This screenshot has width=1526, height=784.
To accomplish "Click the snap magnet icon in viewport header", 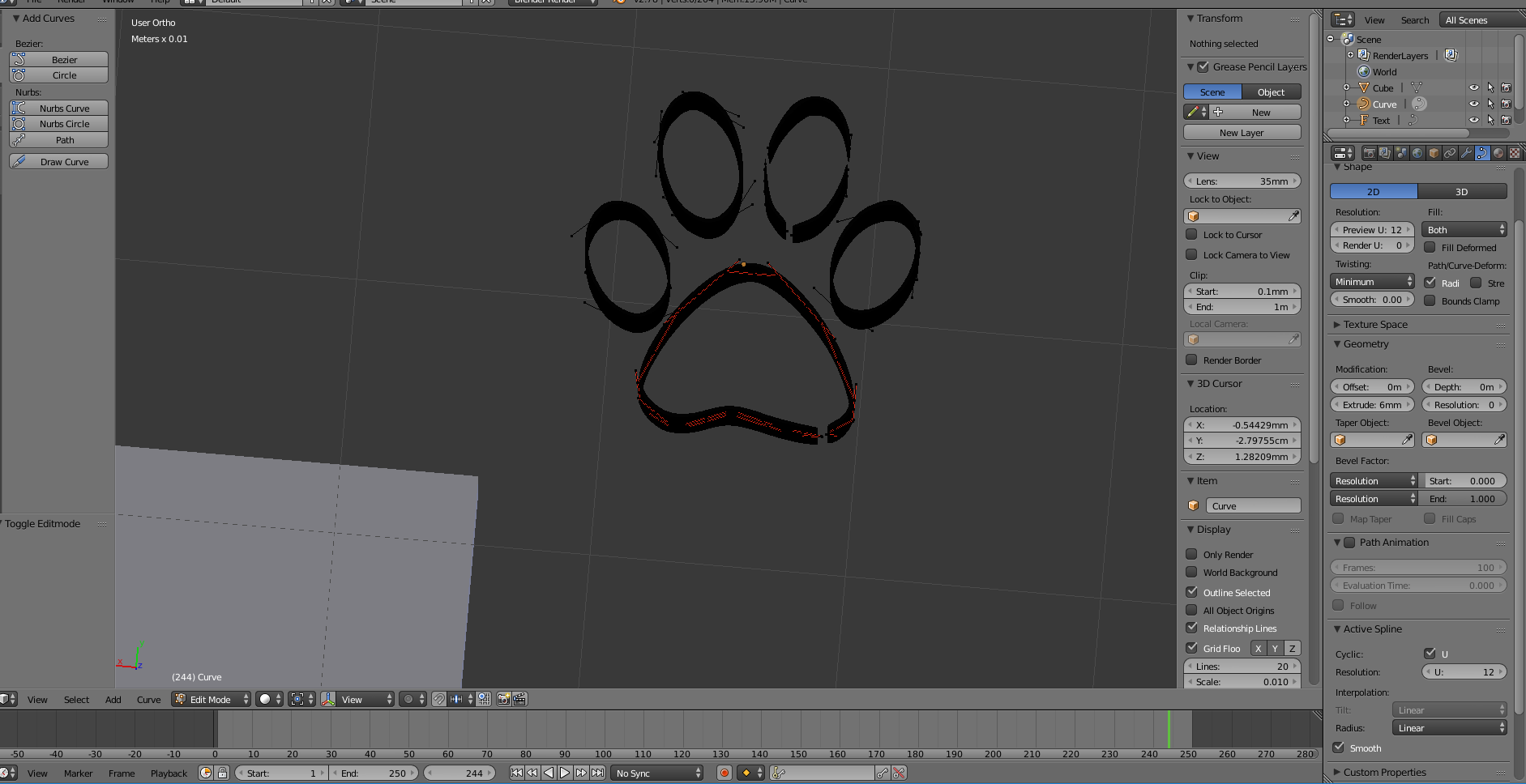I will (438, 699).
